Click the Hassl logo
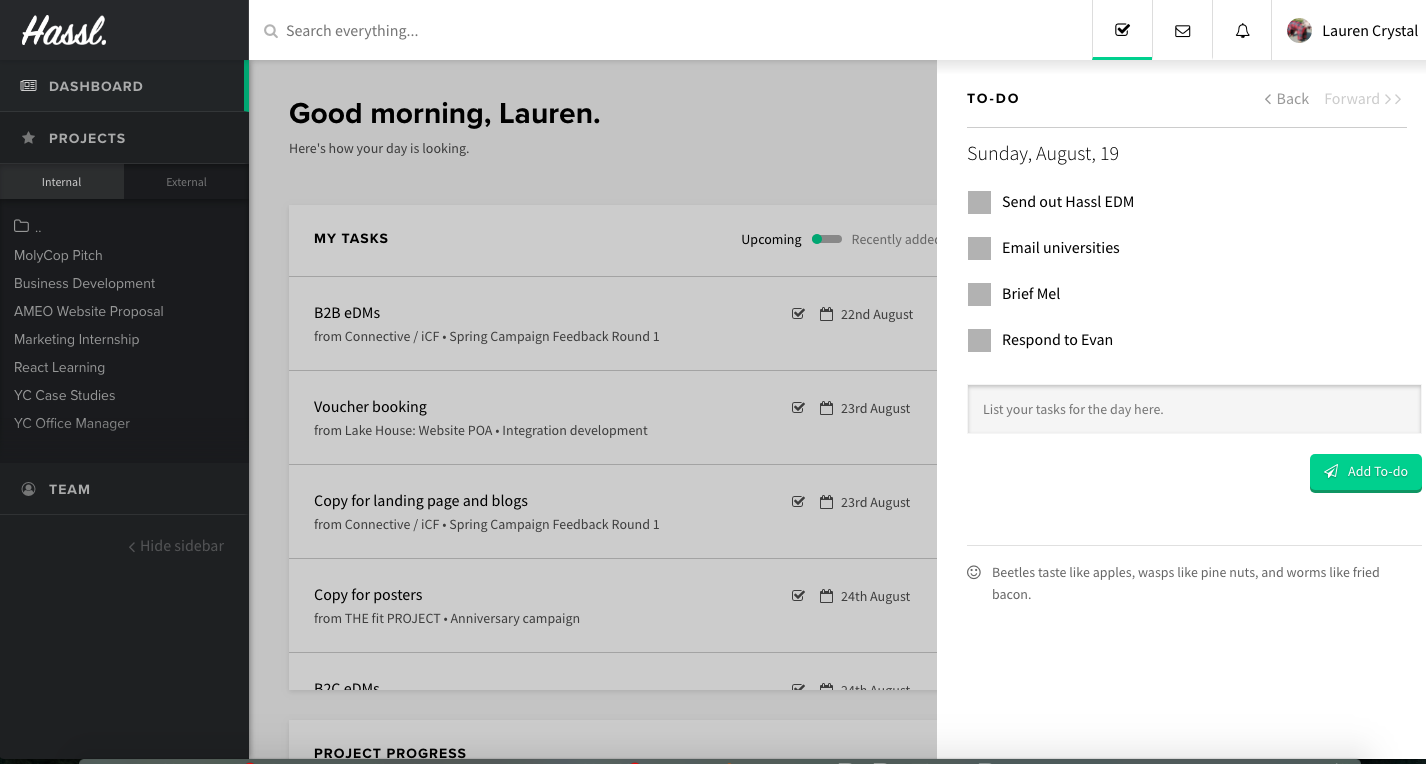The height and width of the screenshot is (764, 1426). 64,31
